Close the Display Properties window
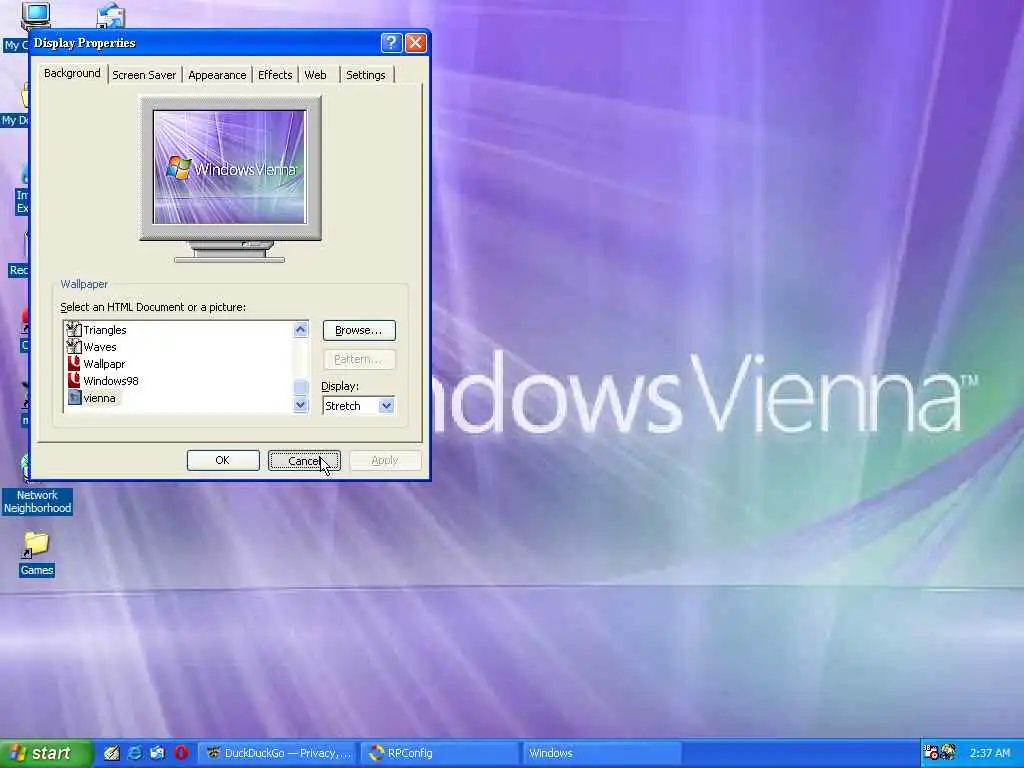1024x768 pixels. click(x=415, y=43)
